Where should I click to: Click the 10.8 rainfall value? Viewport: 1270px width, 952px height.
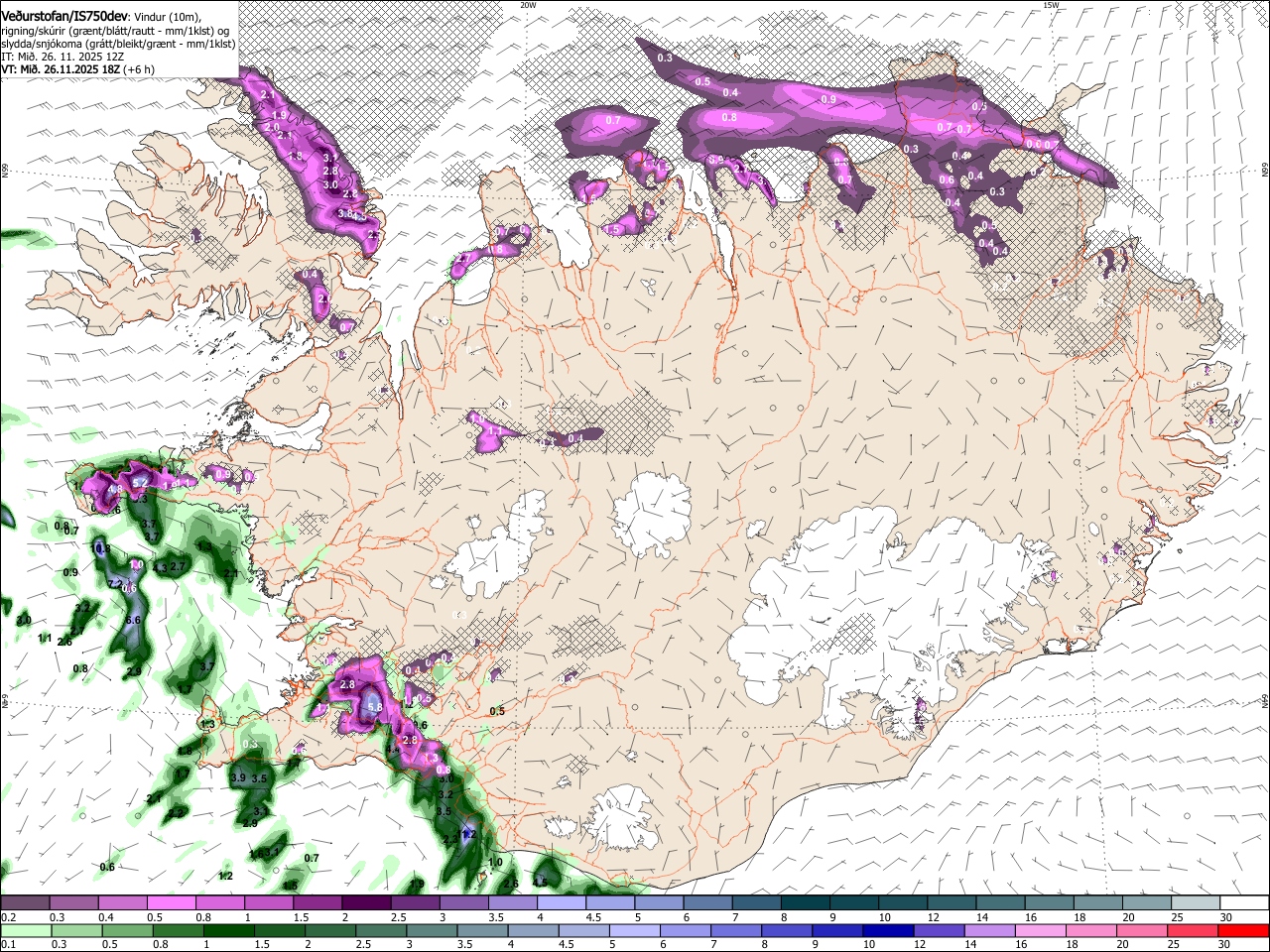tap(99, 548)
